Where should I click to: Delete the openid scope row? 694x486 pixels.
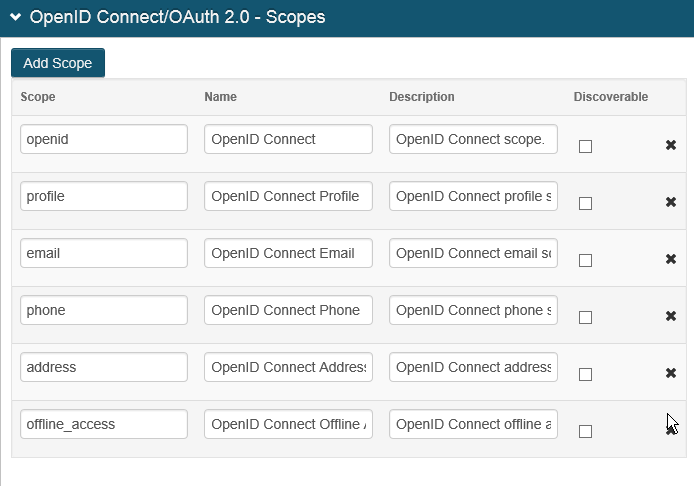tap(671, 145)
